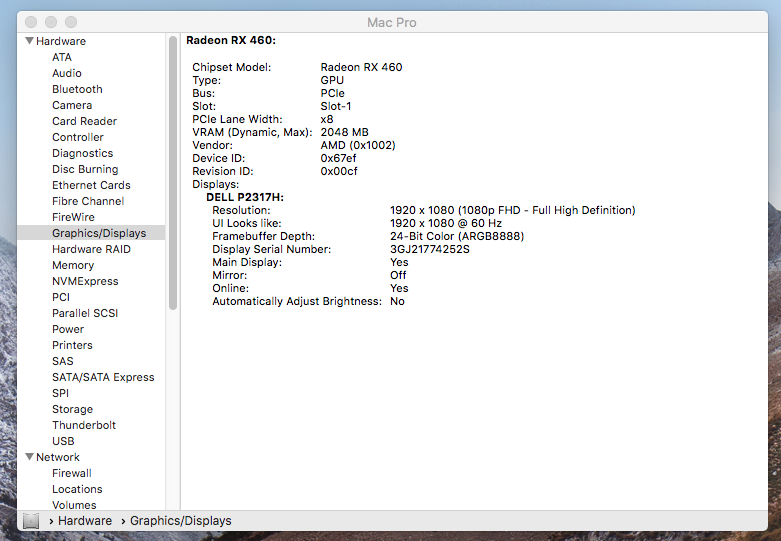This screenshot has width=781, height=541.
Task: Select ATA in the sidebar
Action: click(x=62, y=57)
